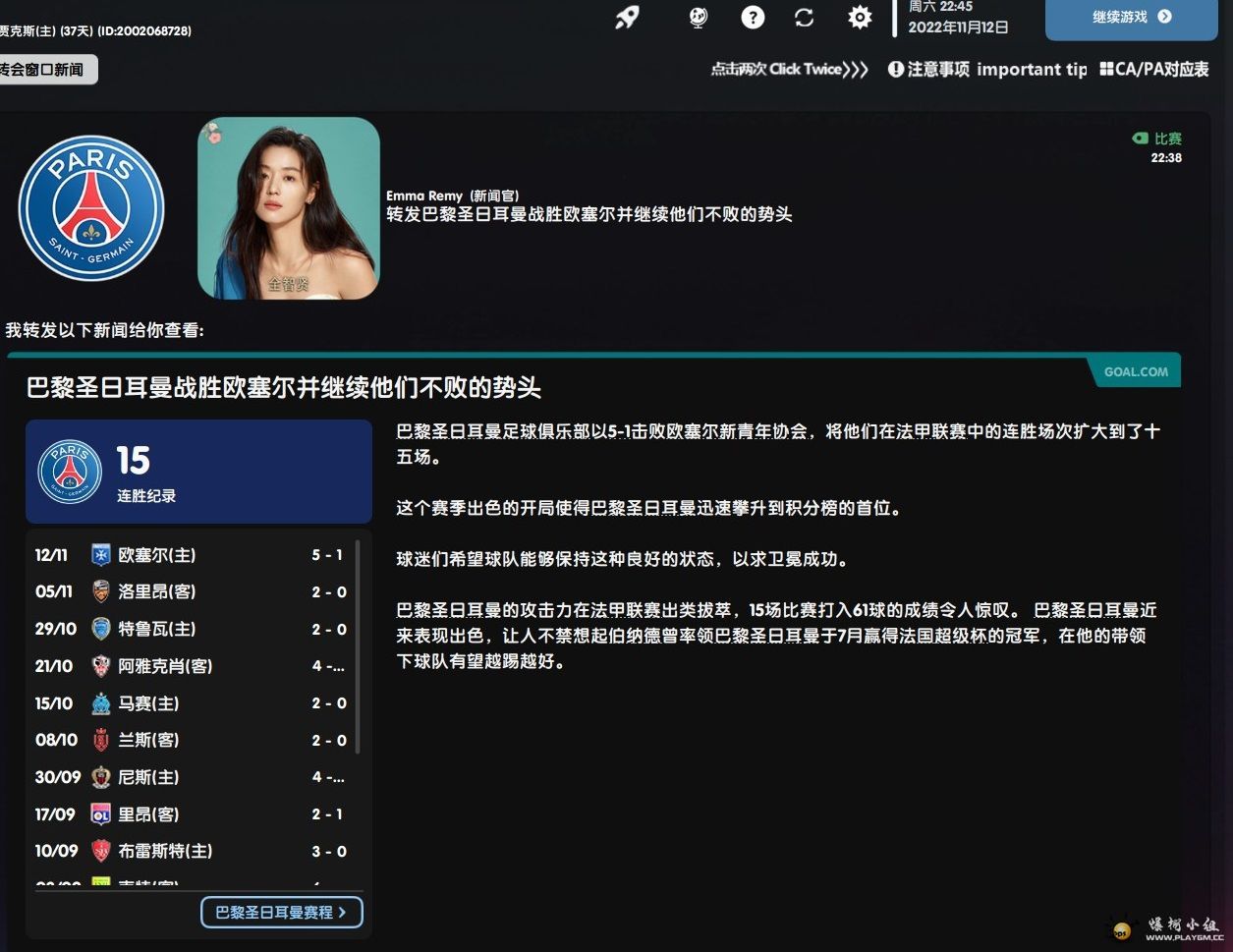Click the Marseille club crest in results list

[x=100, y=703]
